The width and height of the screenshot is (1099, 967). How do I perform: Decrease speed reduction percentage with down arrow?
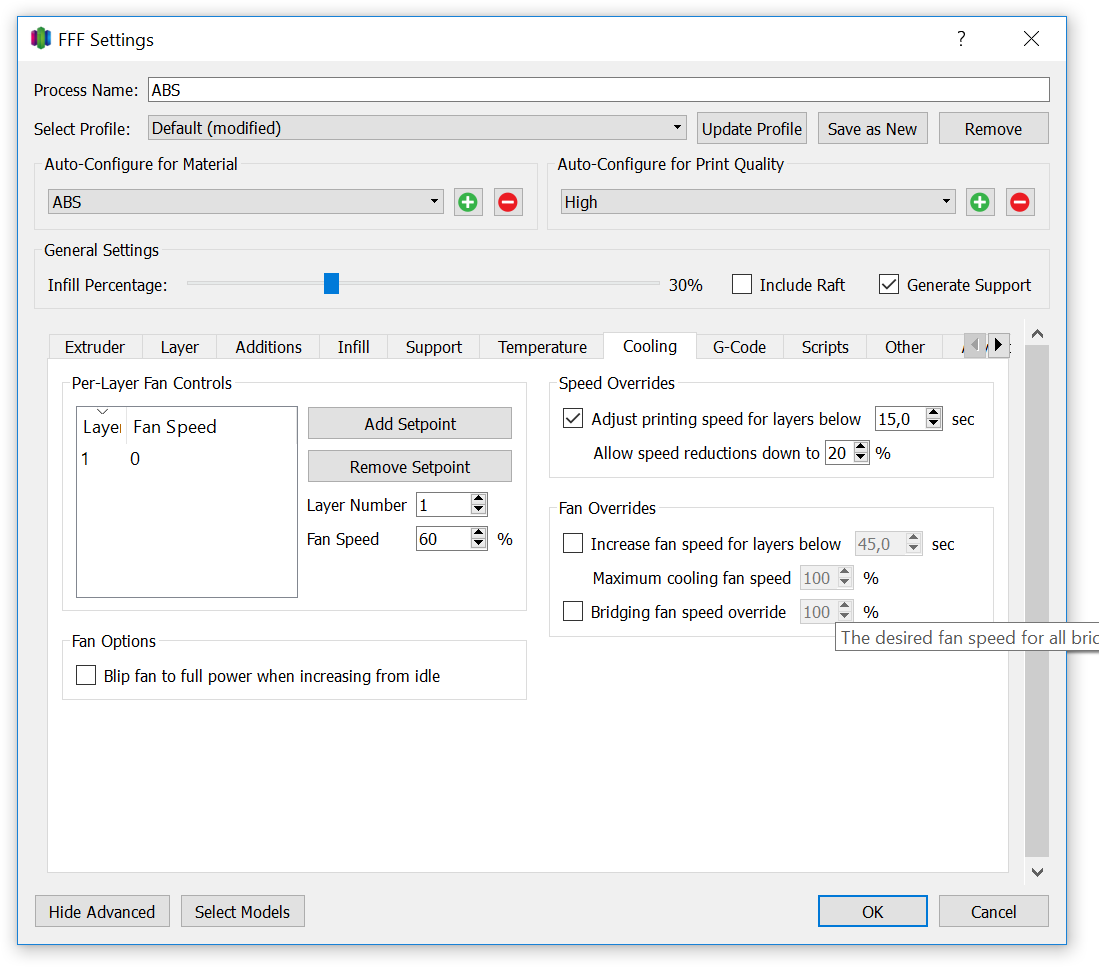861,458
